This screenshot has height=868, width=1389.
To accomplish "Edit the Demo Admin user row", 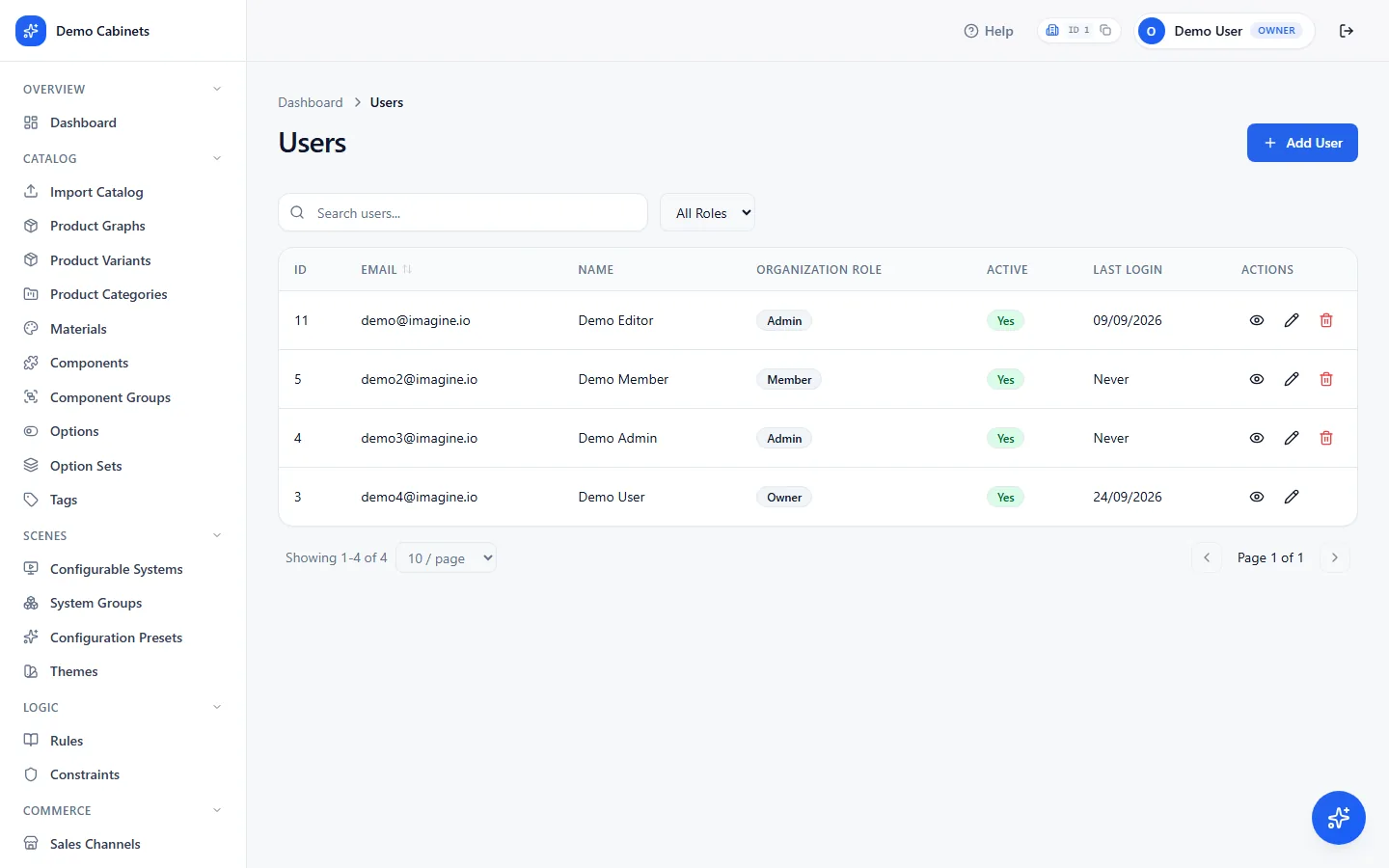I will click(x=1292, y=438).
